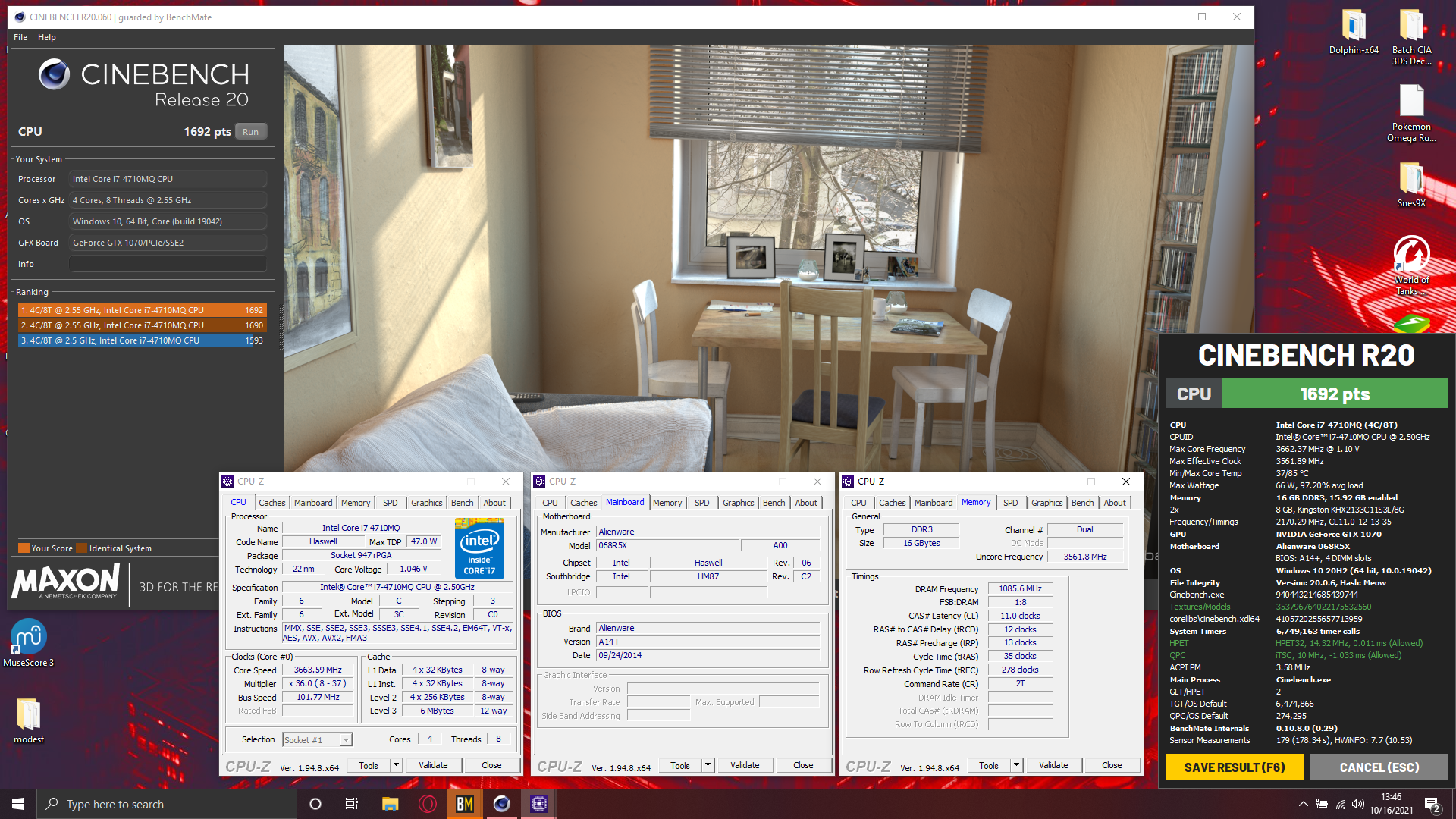1456x819 pixels.
Task: Open the Opera browser taskbar icon
Action: [x=428, y=804]
